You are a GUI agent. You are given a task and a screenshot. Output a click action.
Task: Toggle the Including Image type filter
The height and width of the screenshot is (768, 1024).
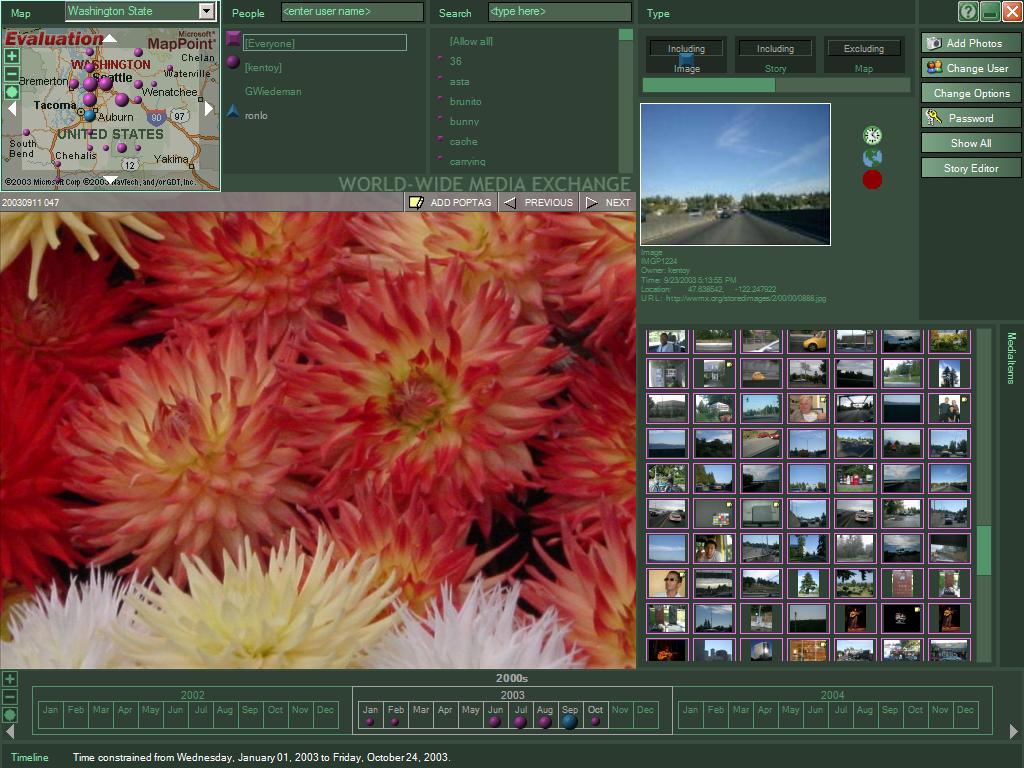point(686,56)
